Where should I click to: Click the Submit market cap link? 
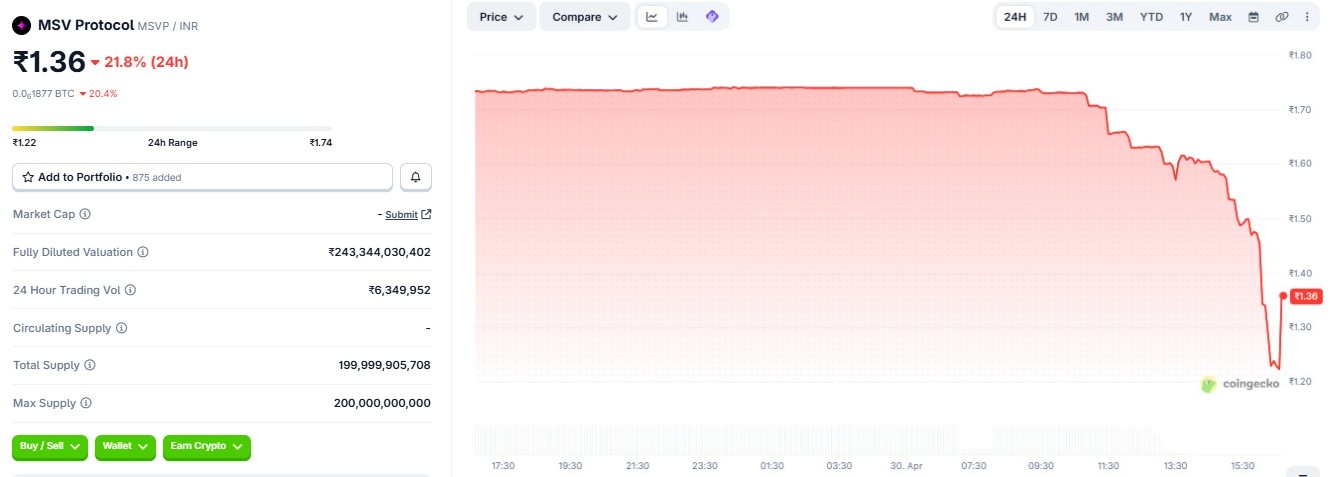pos(401,214)
